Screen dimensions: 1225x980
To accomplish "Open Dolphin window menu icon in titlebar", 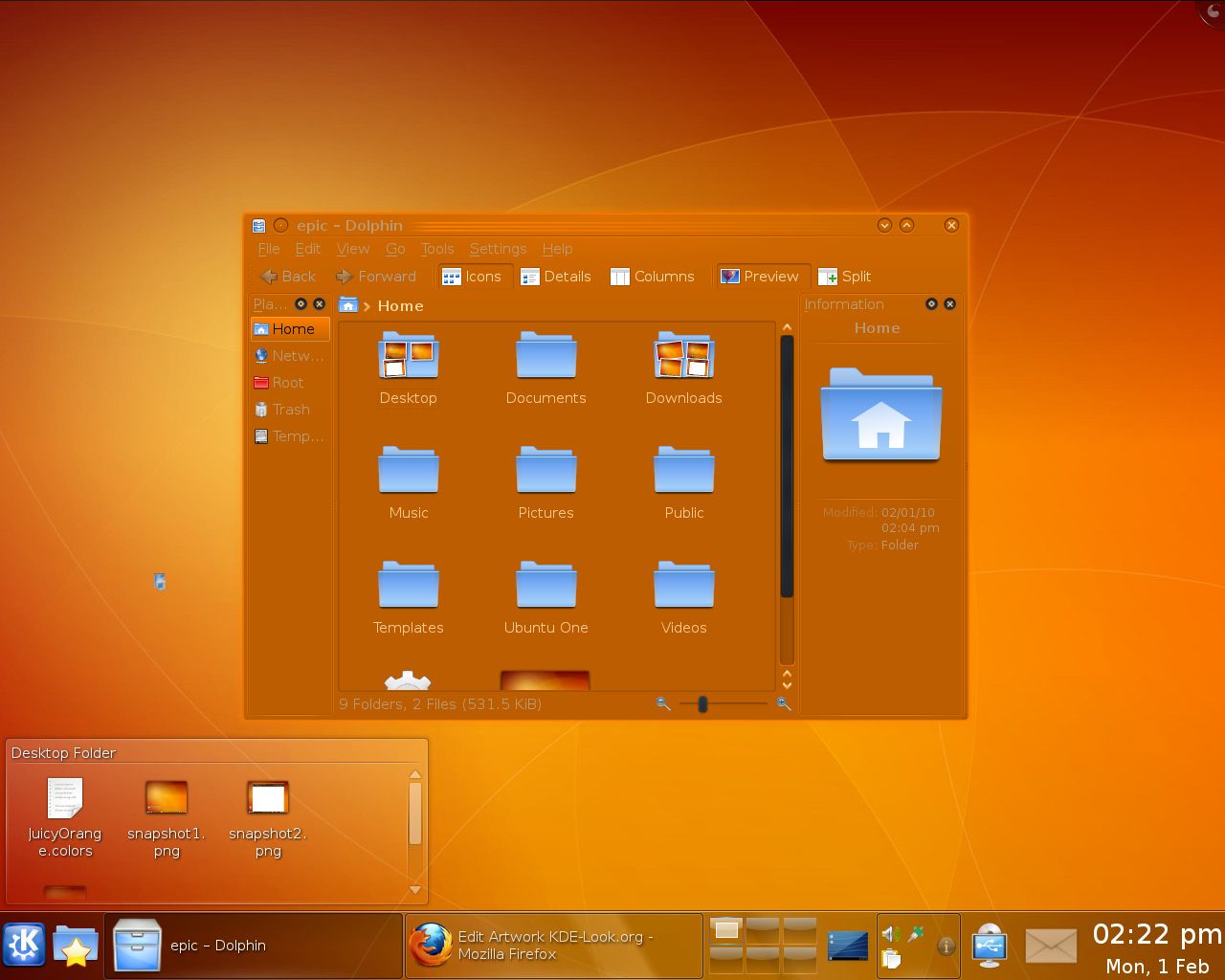I will pos(258,226).
